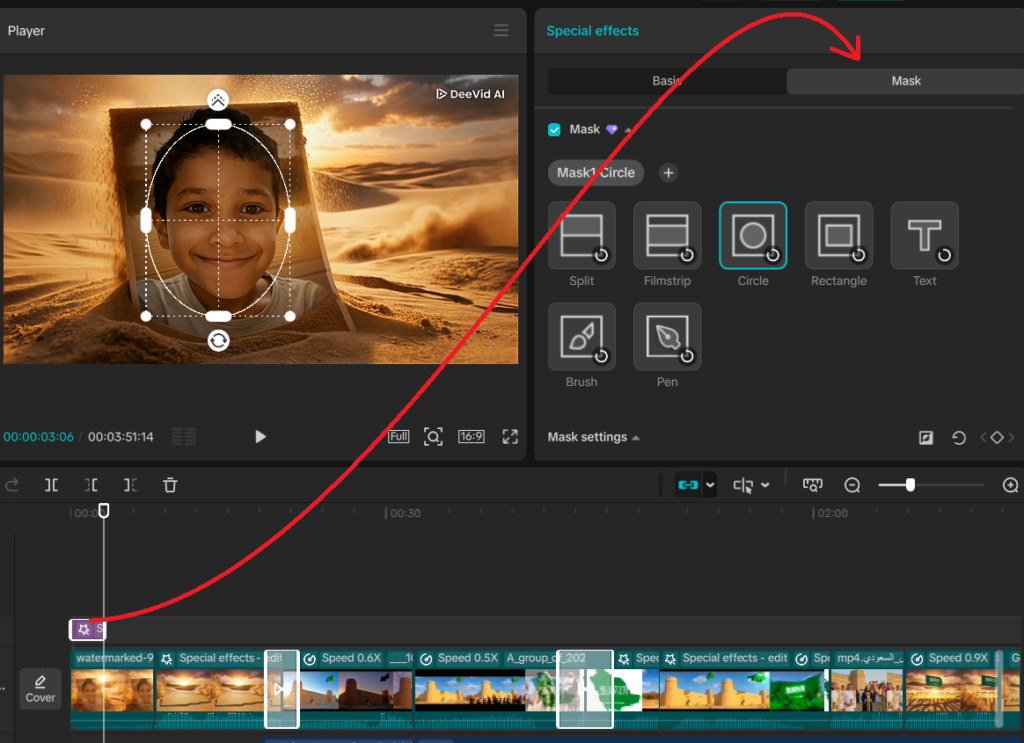
Task: Open the Player panel hamburger menu
Action: point(501,31)
